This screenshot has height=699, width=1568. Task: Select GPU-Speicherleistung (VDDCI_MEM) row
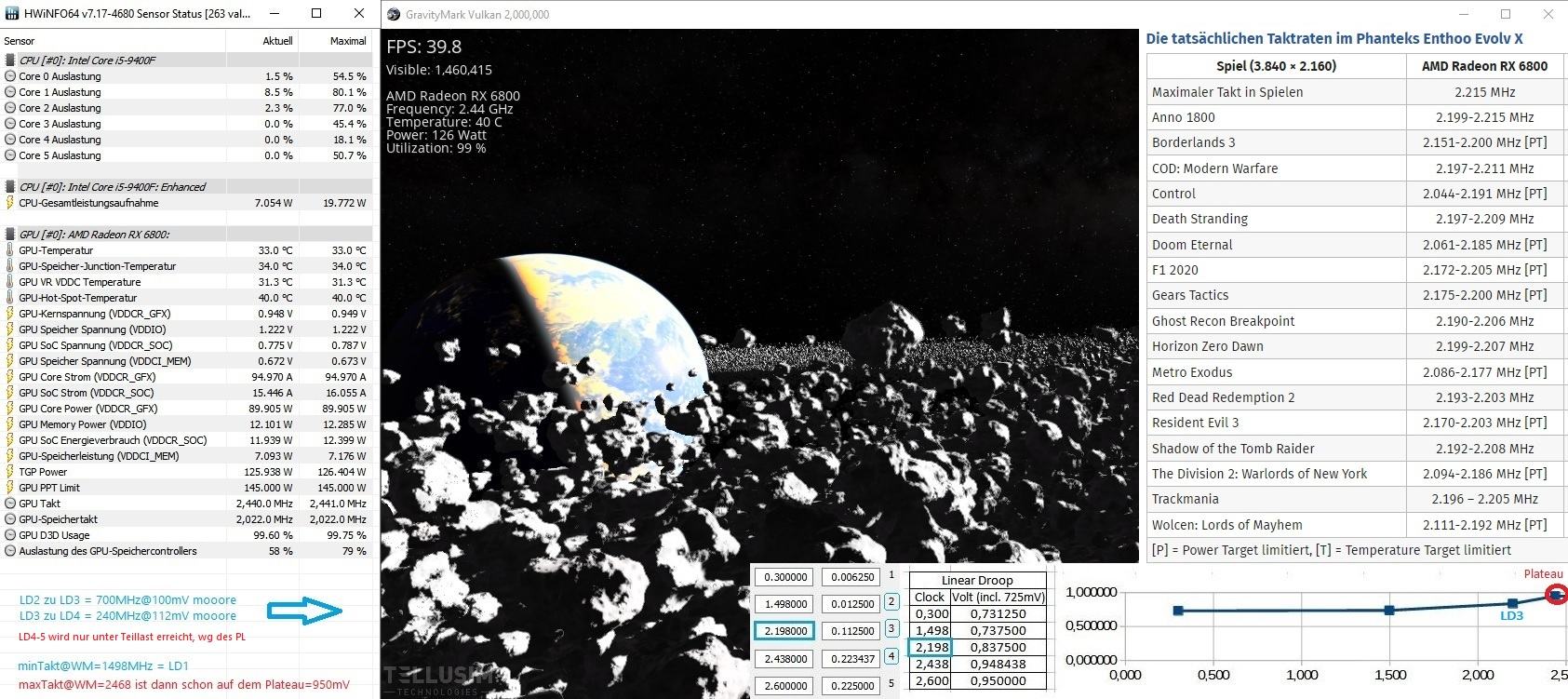click(186, 455)
